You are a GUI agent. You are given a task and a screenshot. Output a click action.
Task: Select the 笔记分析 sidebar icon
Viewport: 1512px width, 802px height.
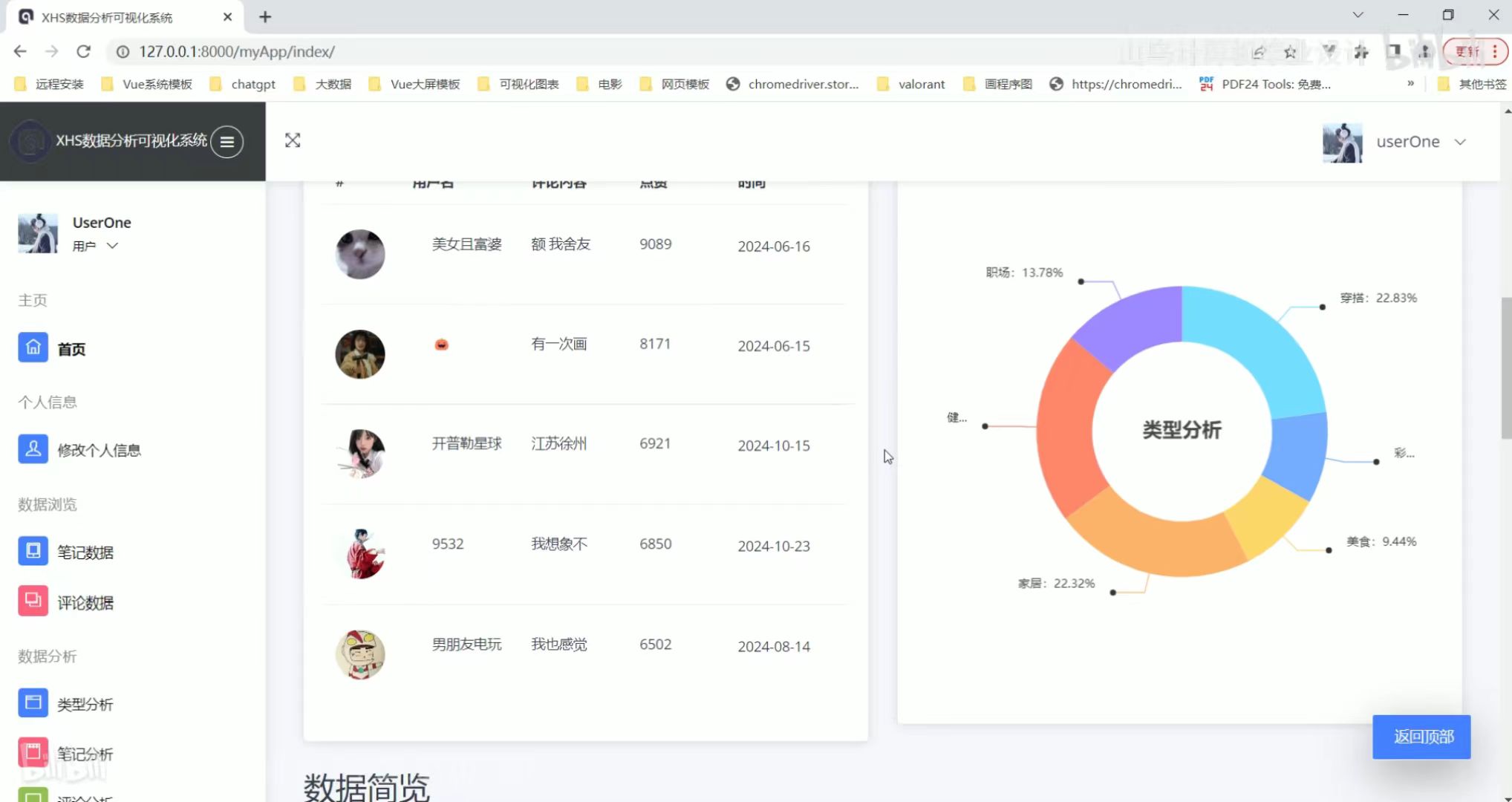click(x=33, y=753)
